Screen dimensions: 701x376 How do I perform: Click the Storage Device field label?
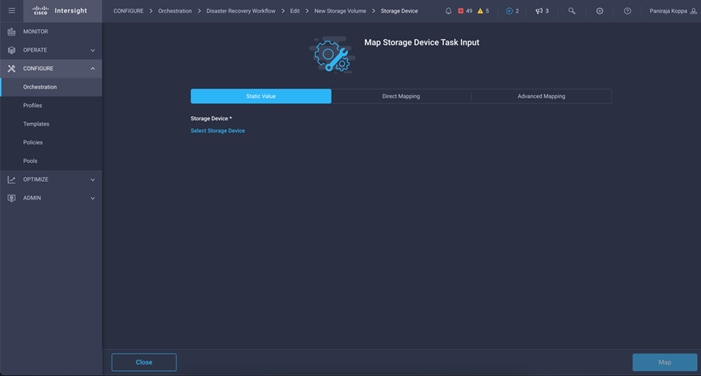point(211,118)
